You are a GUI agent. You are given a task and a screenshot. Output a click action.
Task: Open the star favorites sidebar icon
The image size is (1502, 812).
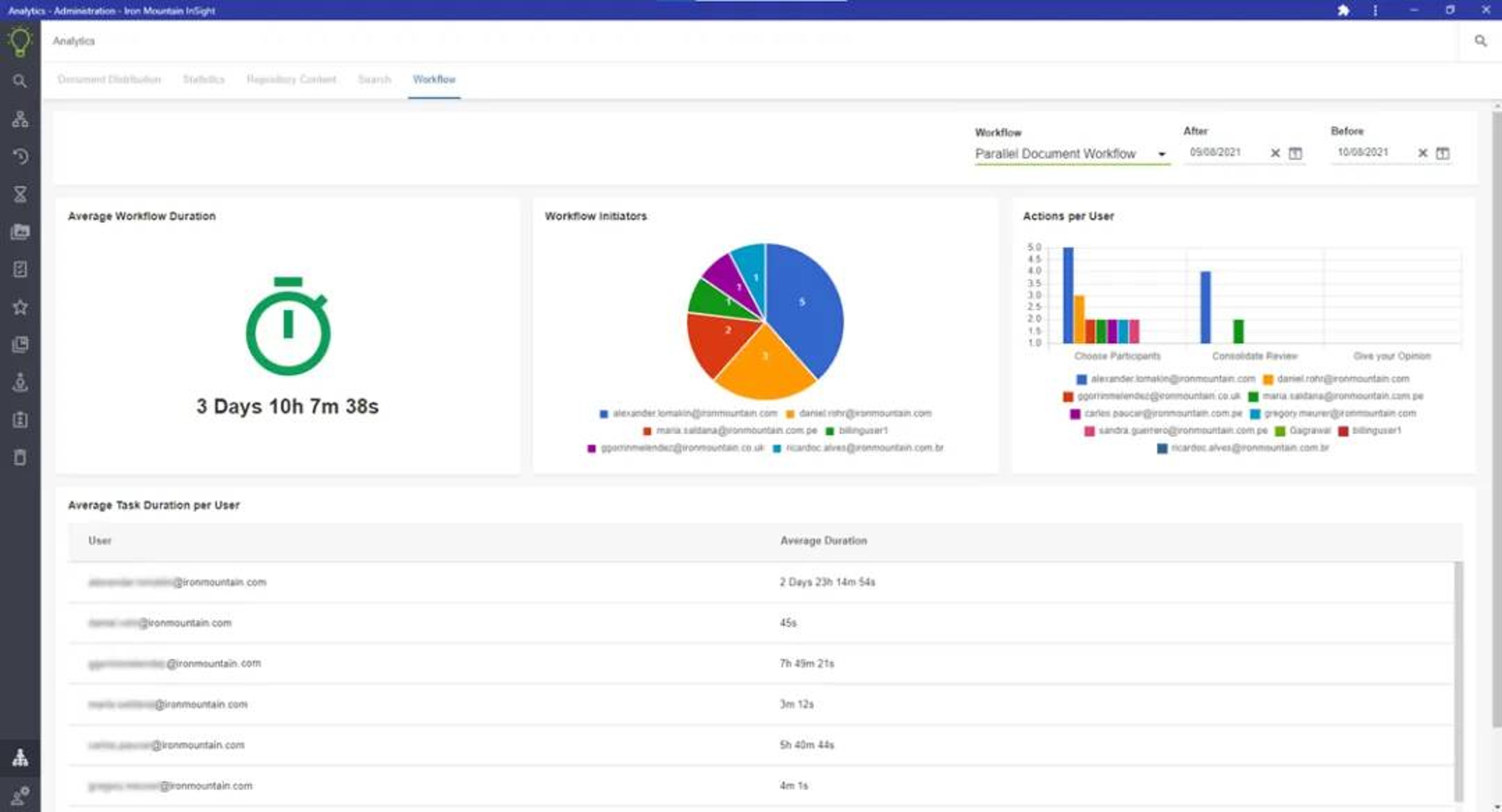coord(20,307)
